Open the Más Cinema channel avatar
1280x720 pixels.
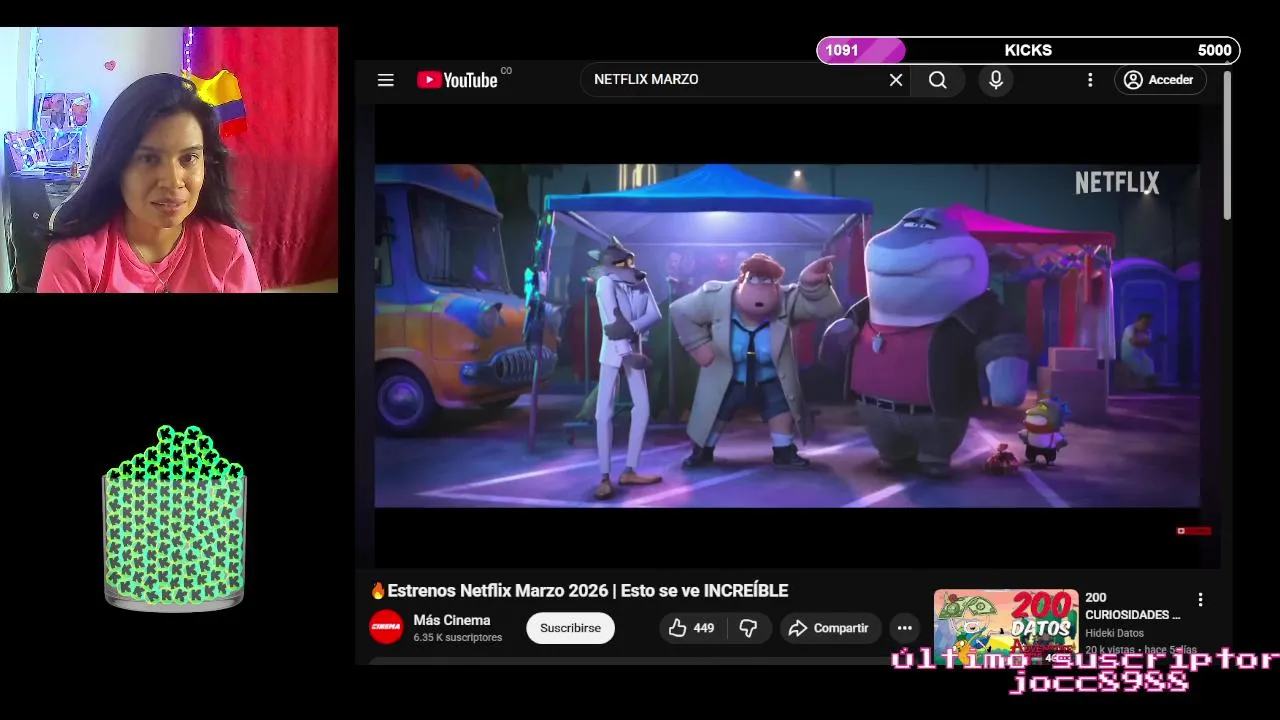pos(386,628)
